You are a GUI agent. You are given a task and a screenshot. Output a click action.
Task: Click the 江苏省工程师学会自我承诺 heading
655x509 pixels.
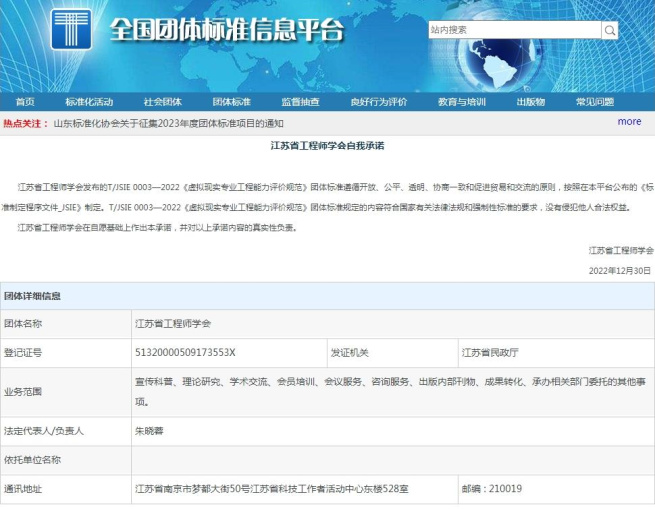click(327, 146)
